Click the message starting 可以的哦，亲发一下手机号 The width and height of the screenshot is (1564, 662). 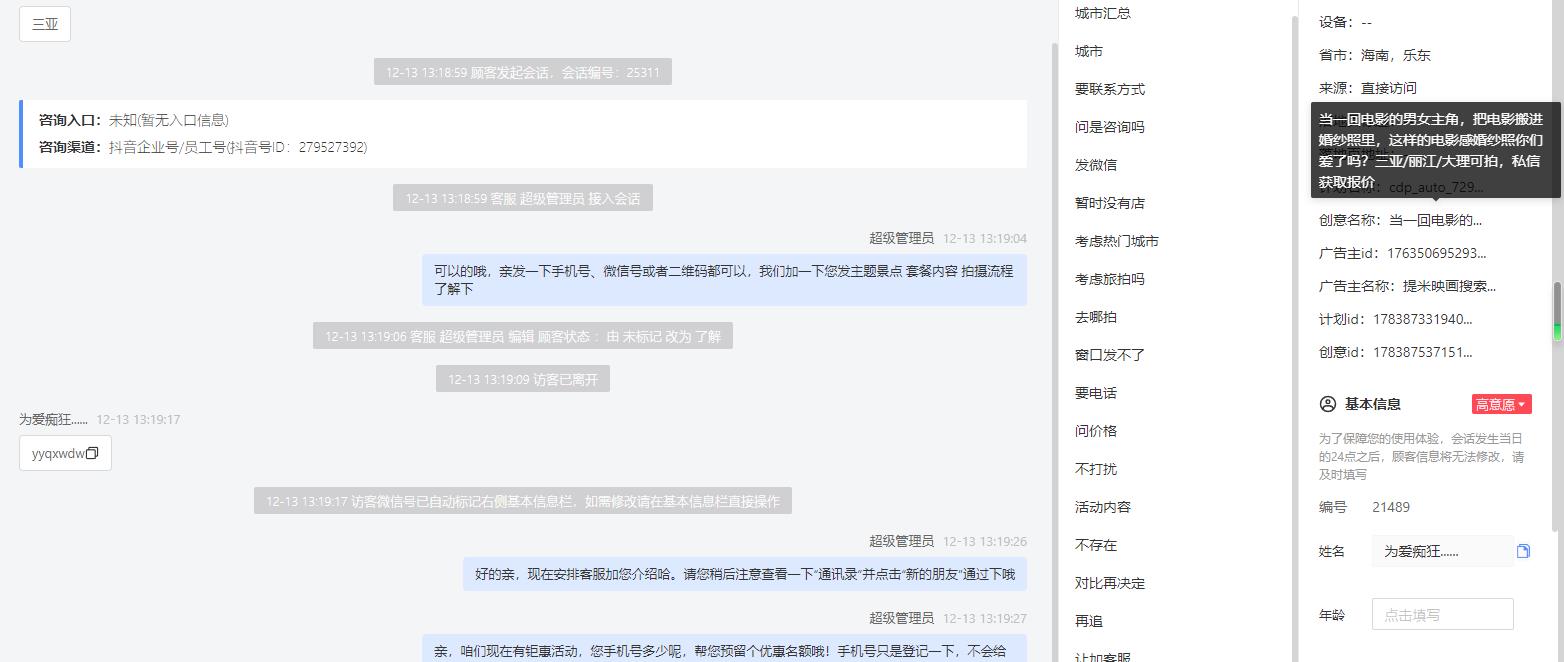(724, 279)
